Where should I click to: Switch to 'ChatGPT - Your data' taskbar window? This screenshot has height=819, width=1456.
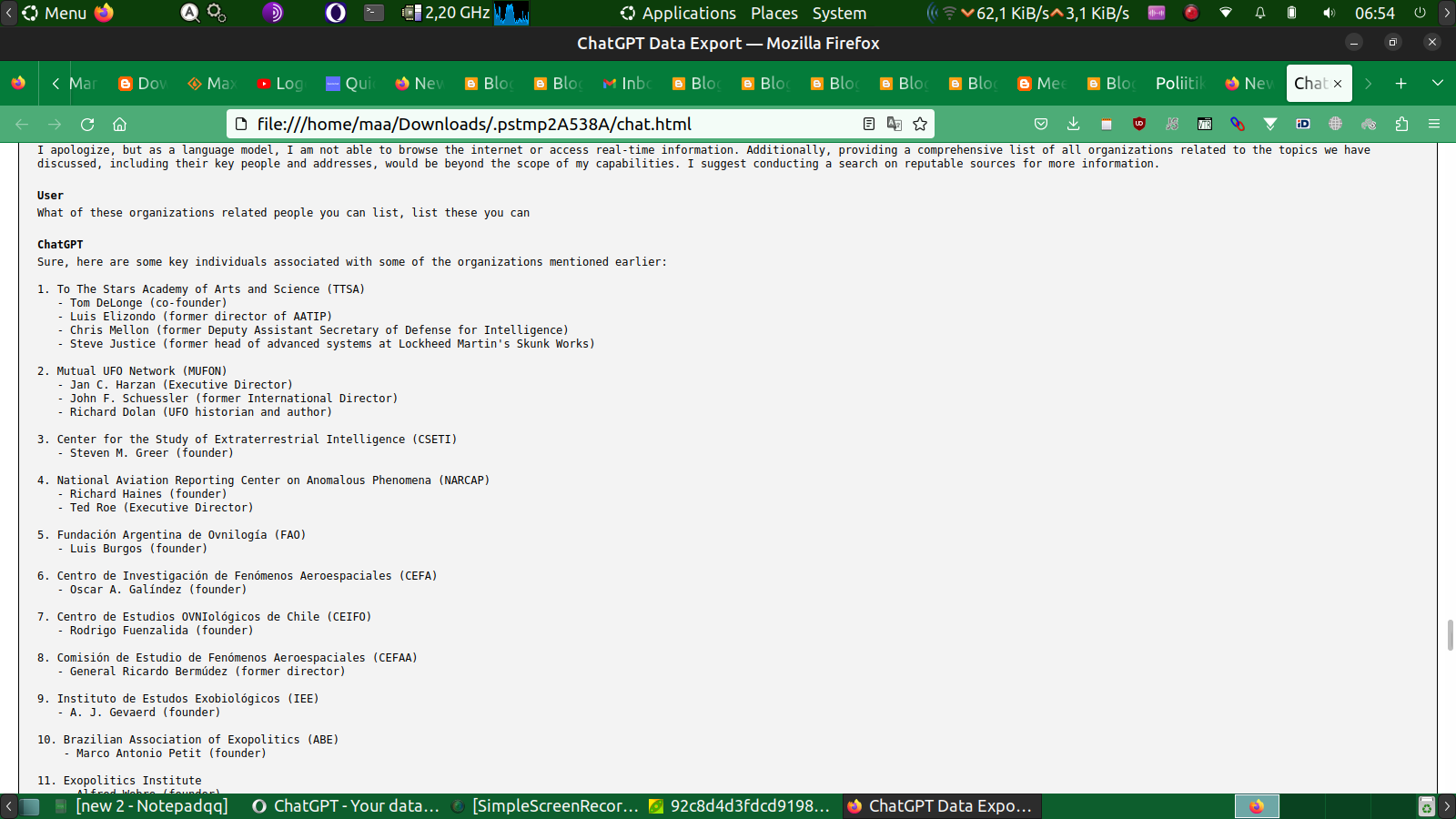(x=346, y=806)
